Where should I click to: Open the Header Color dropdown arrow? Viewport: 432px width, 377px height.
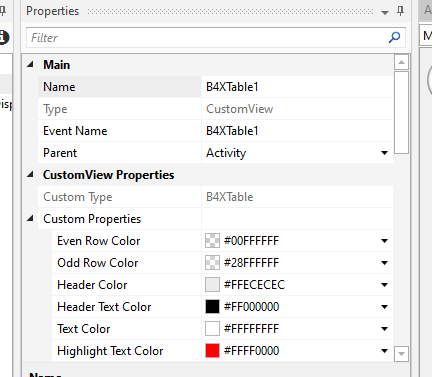click(384, 285)
